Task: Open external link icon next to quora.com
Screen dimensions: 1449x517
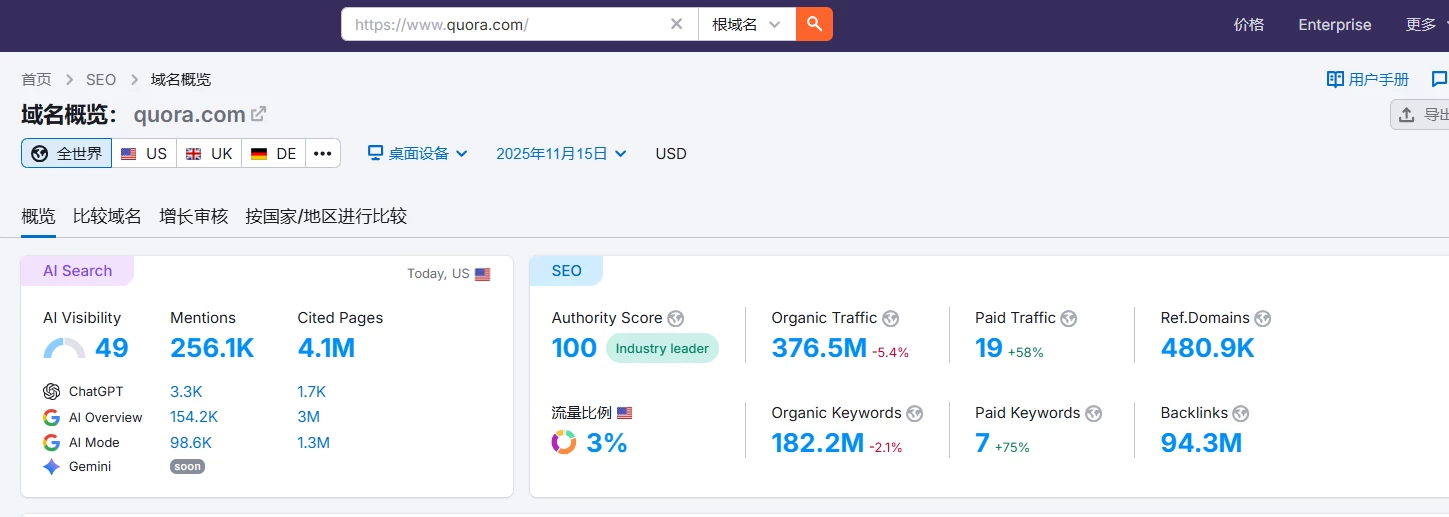Action: (258, 114)
